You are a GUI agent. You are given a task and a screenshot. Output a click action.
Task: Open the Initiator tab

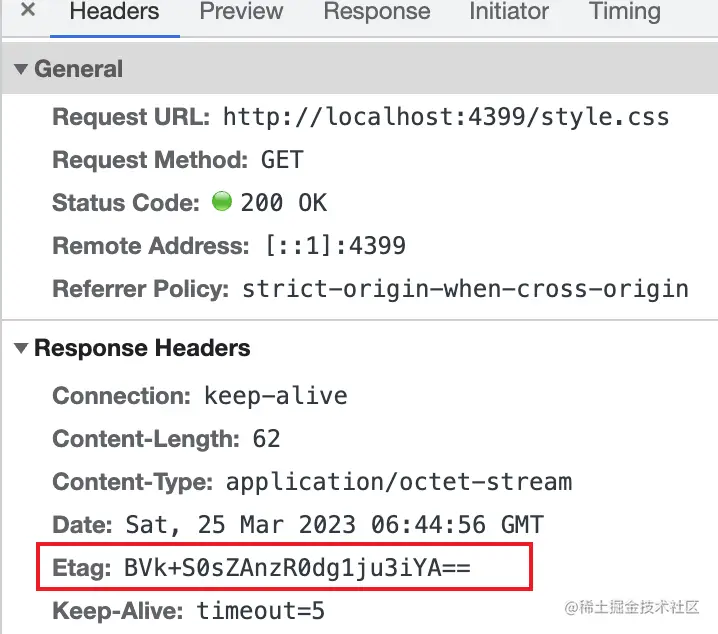click(509, 12)
